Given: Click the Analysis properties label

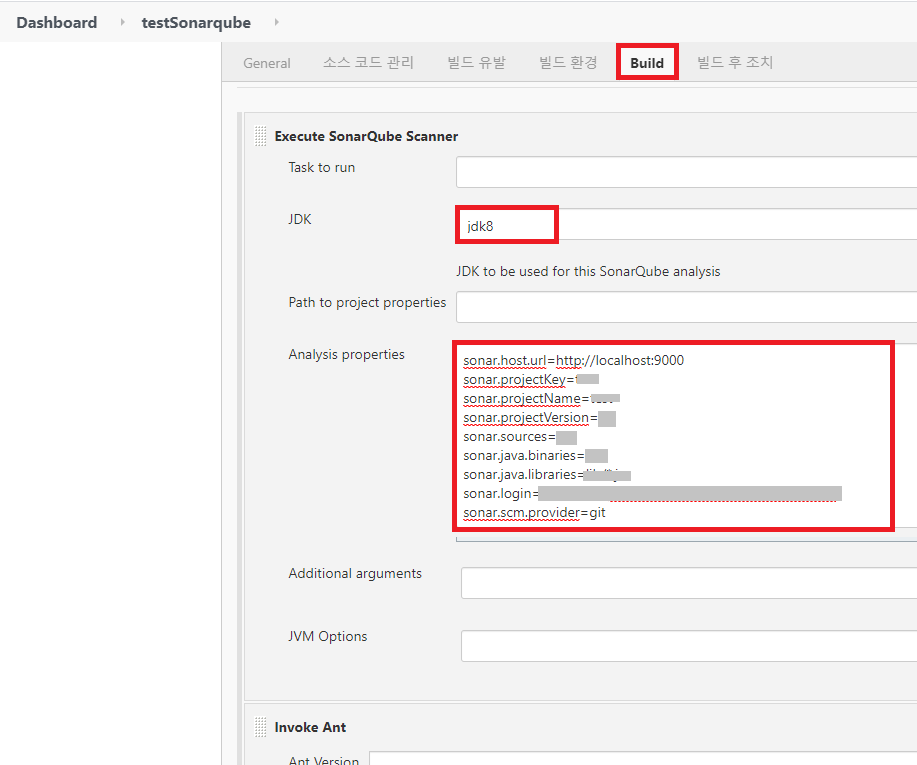Looking at the screenshot, I should [x=346, y=354].
